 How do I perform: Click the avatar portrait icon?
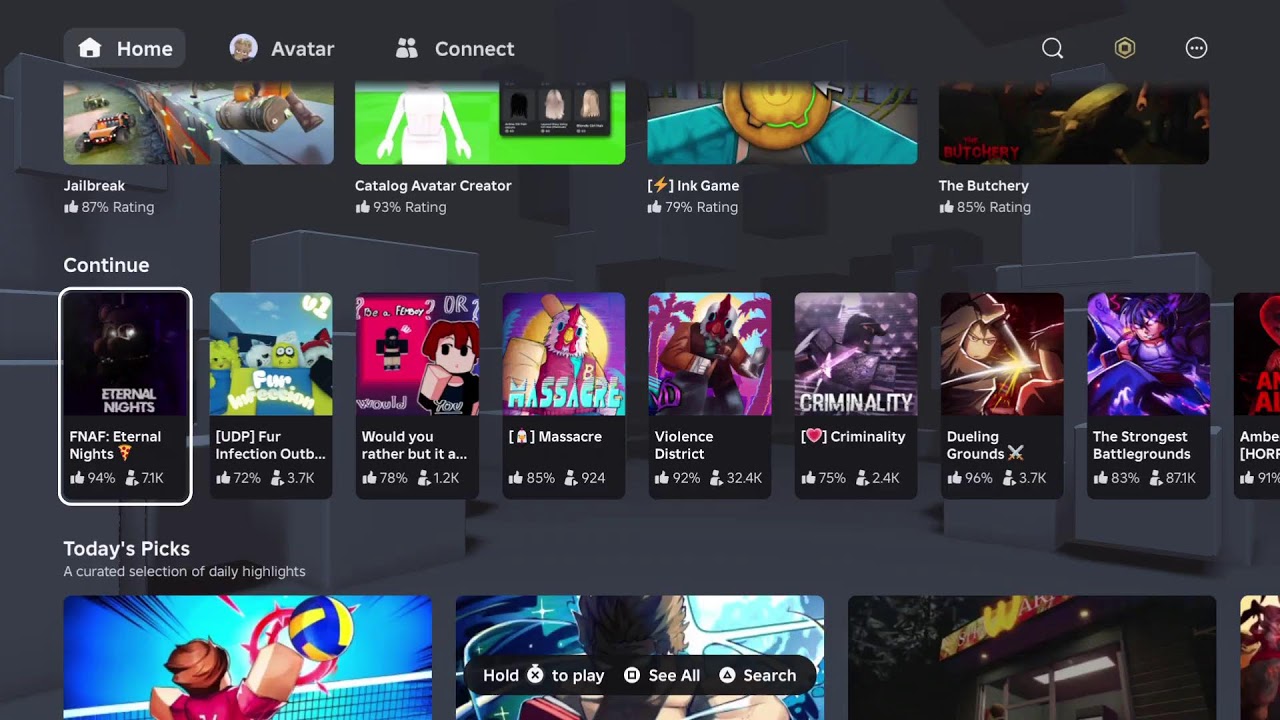tap(243, 48)
